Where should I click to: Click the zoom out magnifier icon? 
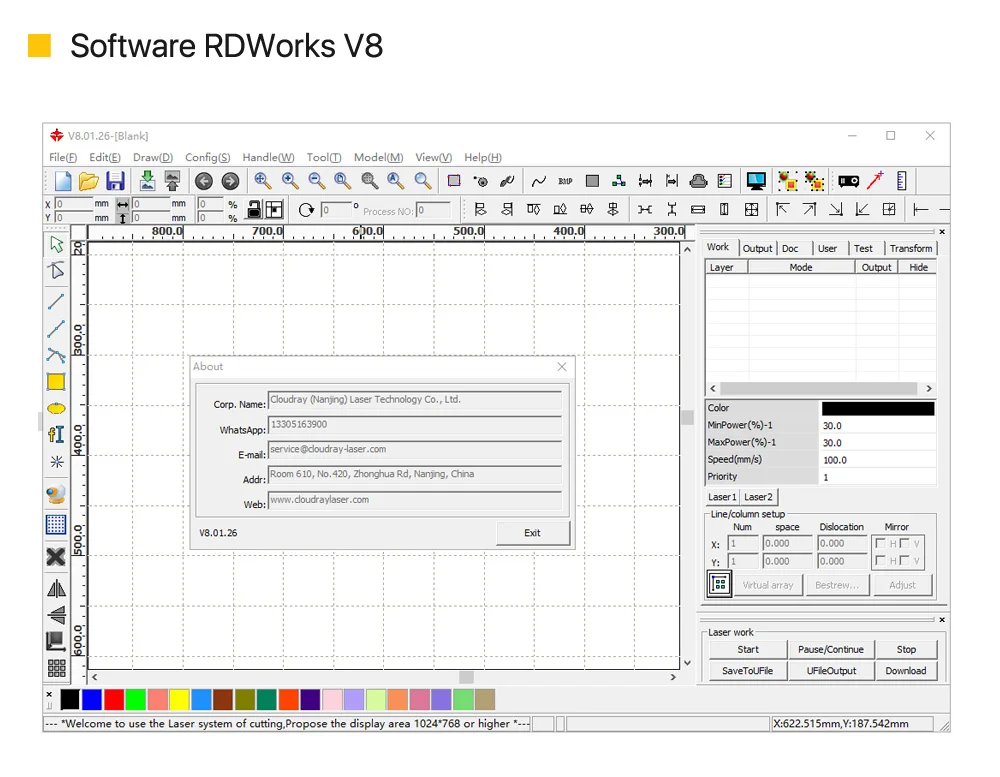click(316, 181)
